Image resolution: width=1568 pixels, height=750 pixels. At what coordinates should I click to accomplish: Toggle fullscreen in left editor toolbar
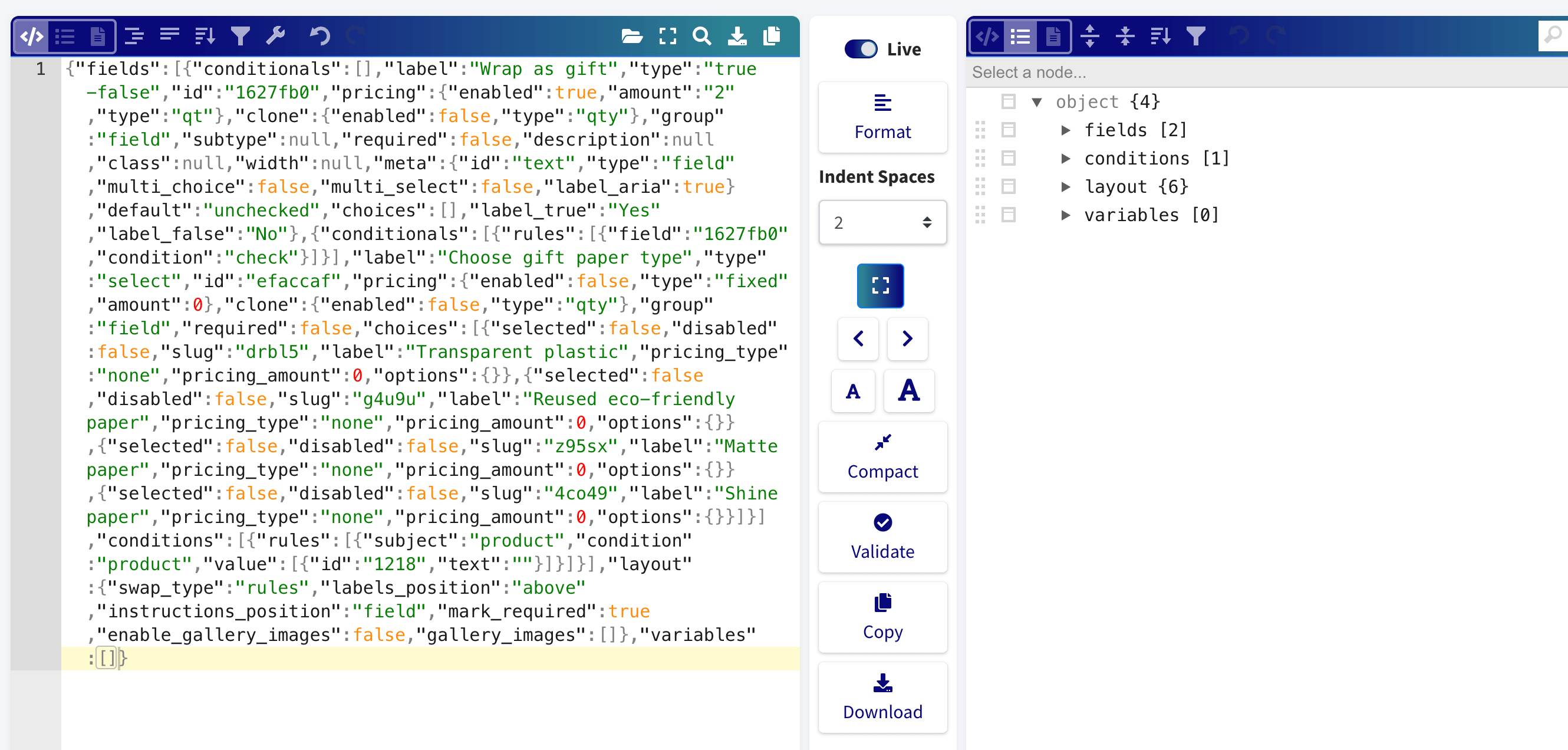click(668, 37)
